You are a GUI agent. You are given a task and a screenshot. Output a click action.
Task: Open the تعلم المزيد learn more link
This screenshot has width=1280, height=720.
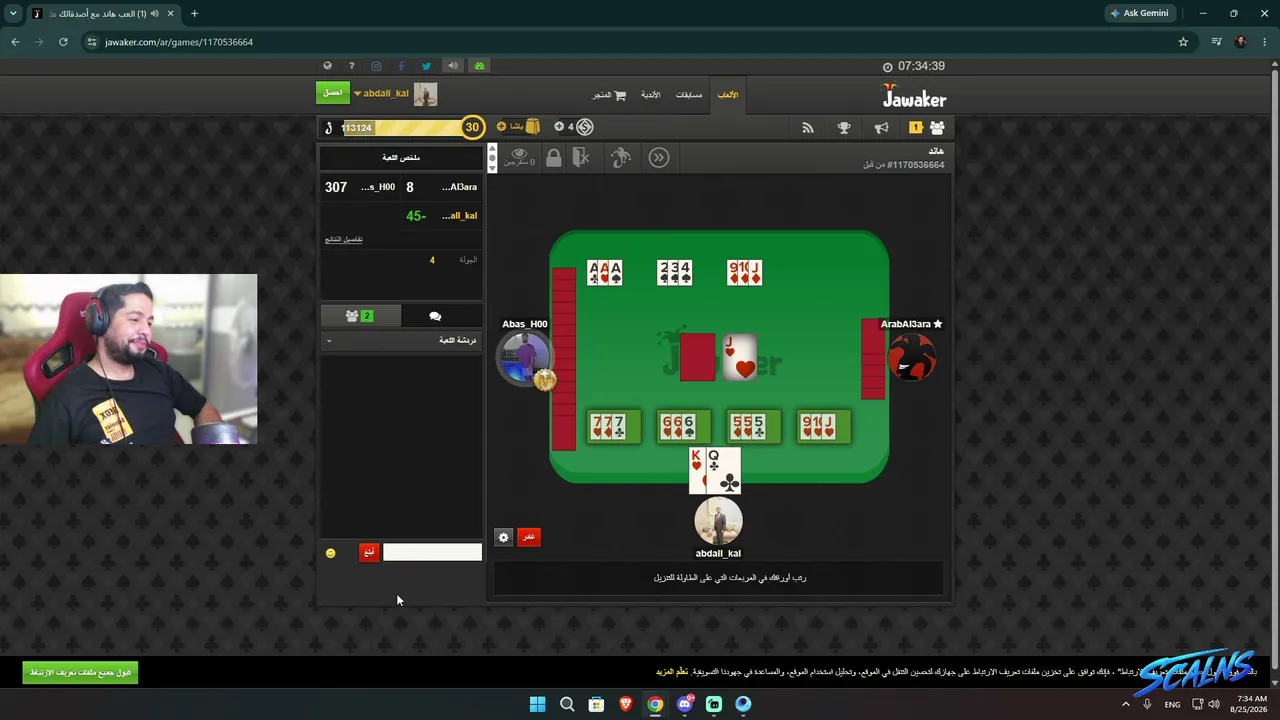(x=672, y=672)
